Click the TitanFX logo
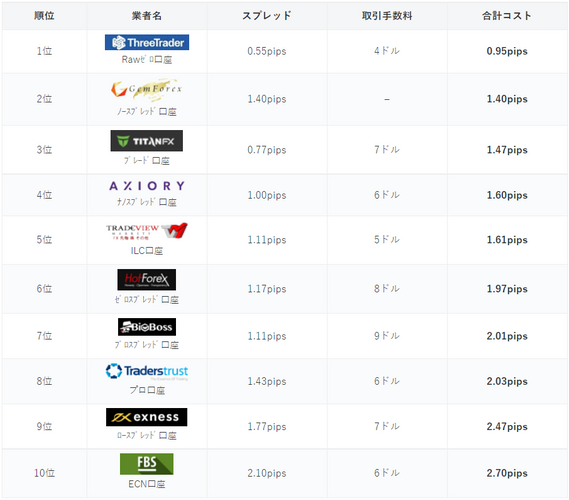The width and height of the screenshot is (569, 500). pos(147,141)
